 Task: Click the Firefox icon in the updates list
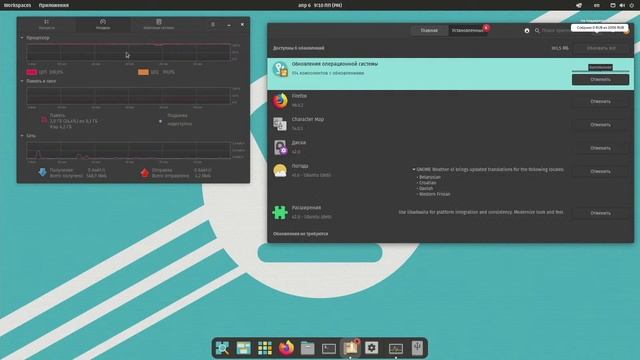pyautogui.click(x=280, y=101)
